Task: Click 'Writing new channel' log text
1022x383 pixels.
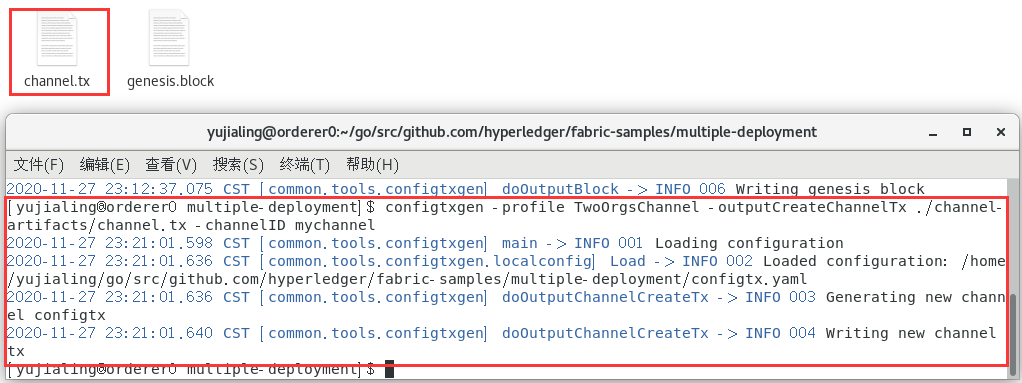Action: (911, 333)
